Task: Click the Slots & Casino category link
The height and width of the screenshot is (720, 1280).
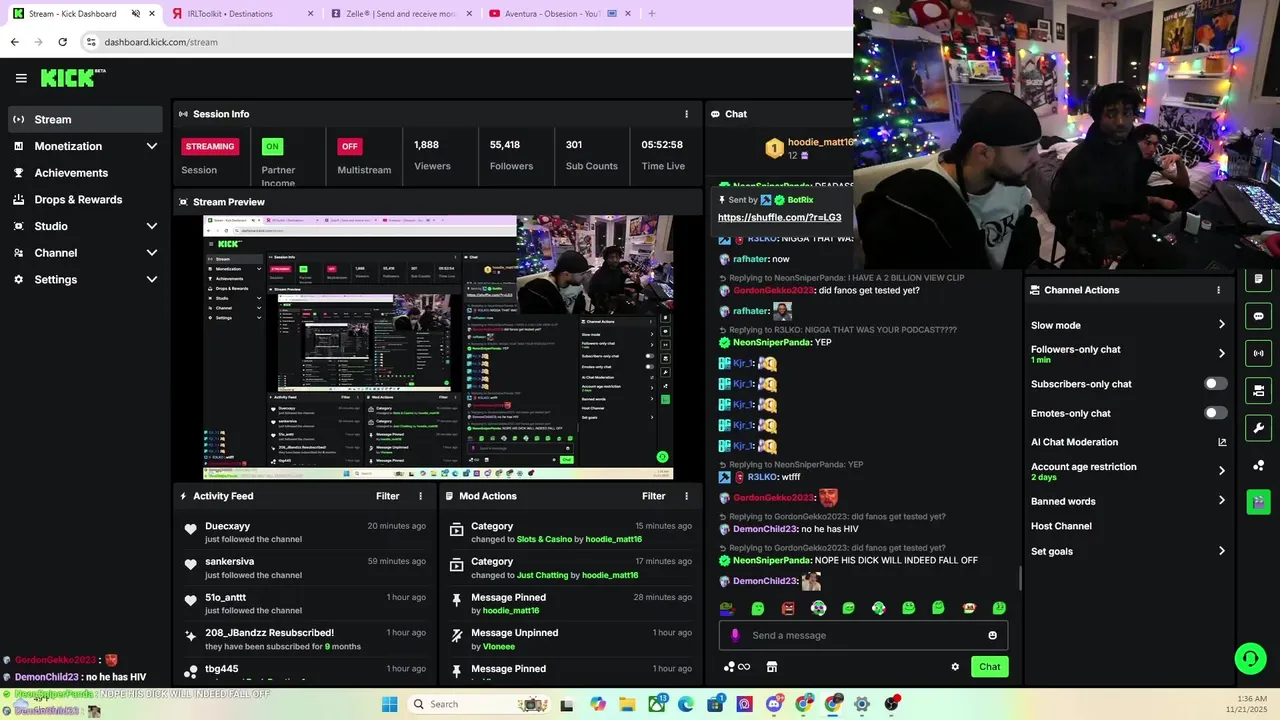Action: pos(544,539)
